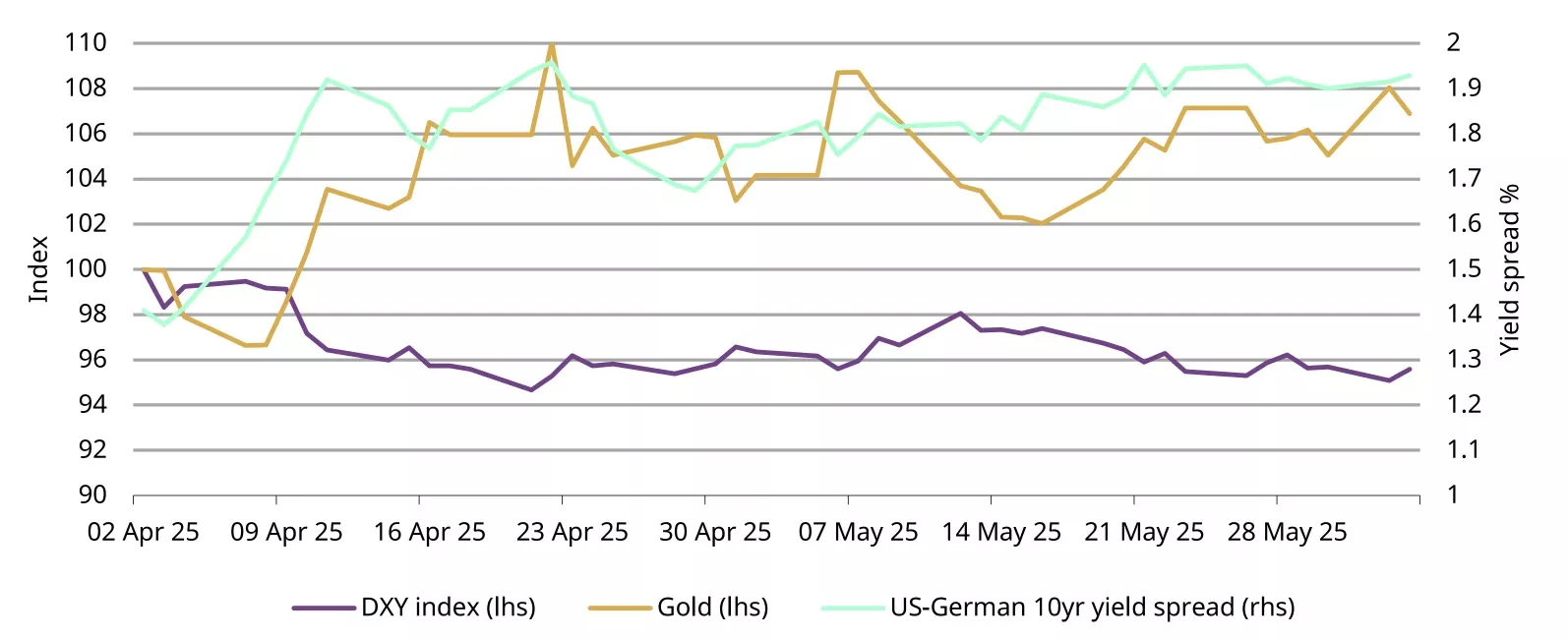Pick the '07 May 25' axis label
Viewport: 1568px width, 639px height.
[x=858, y=533]
